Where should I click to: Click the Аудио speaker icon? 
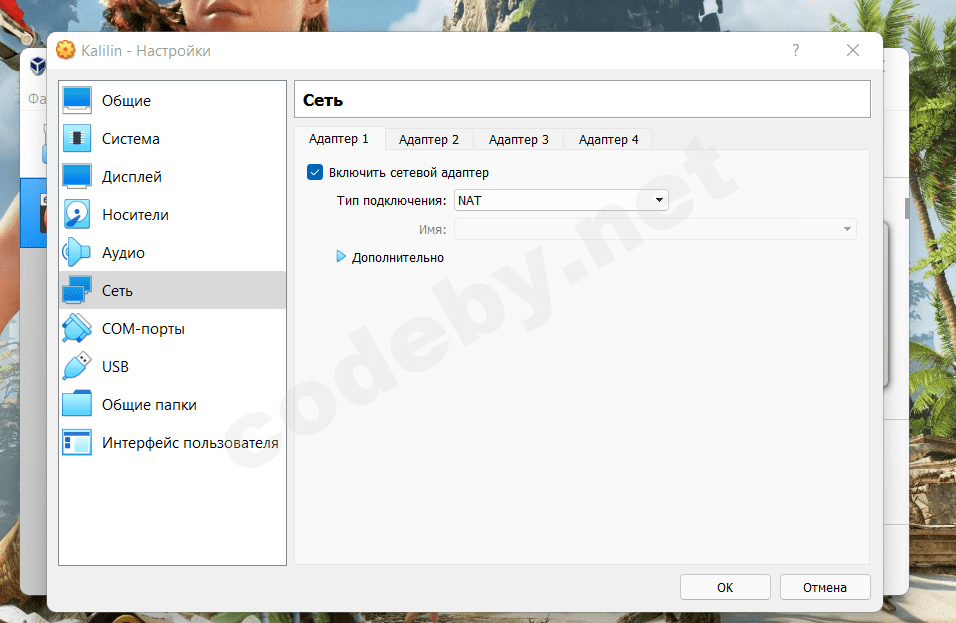coord(77,252)
